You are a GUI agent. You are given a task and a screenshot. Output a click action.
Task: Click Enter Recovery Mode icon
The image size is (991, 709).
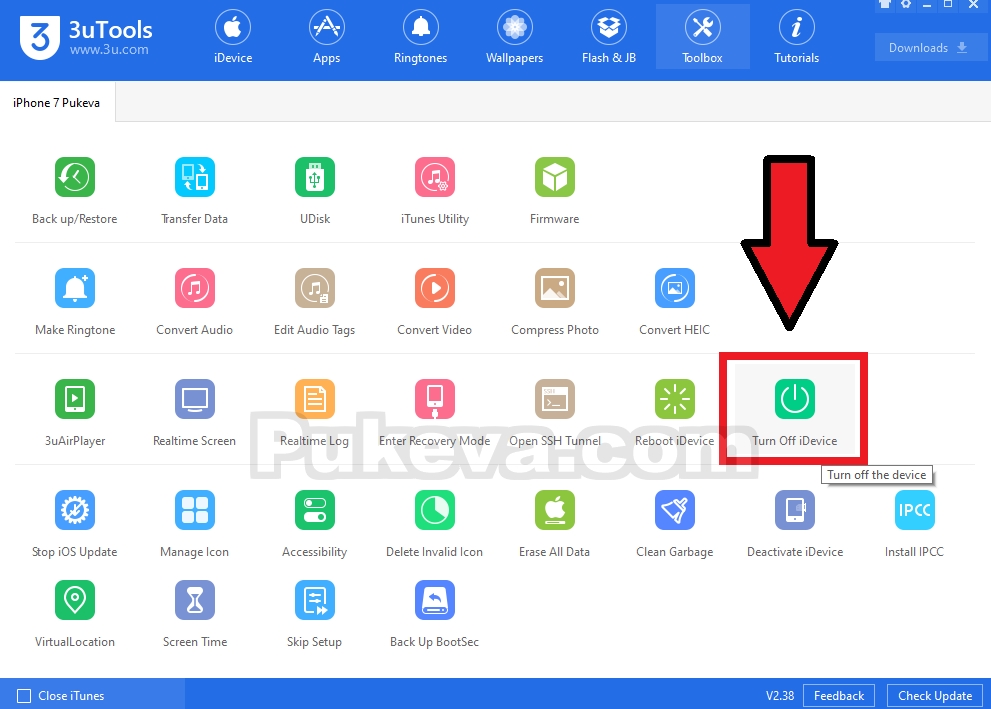[x=435, y=399]
